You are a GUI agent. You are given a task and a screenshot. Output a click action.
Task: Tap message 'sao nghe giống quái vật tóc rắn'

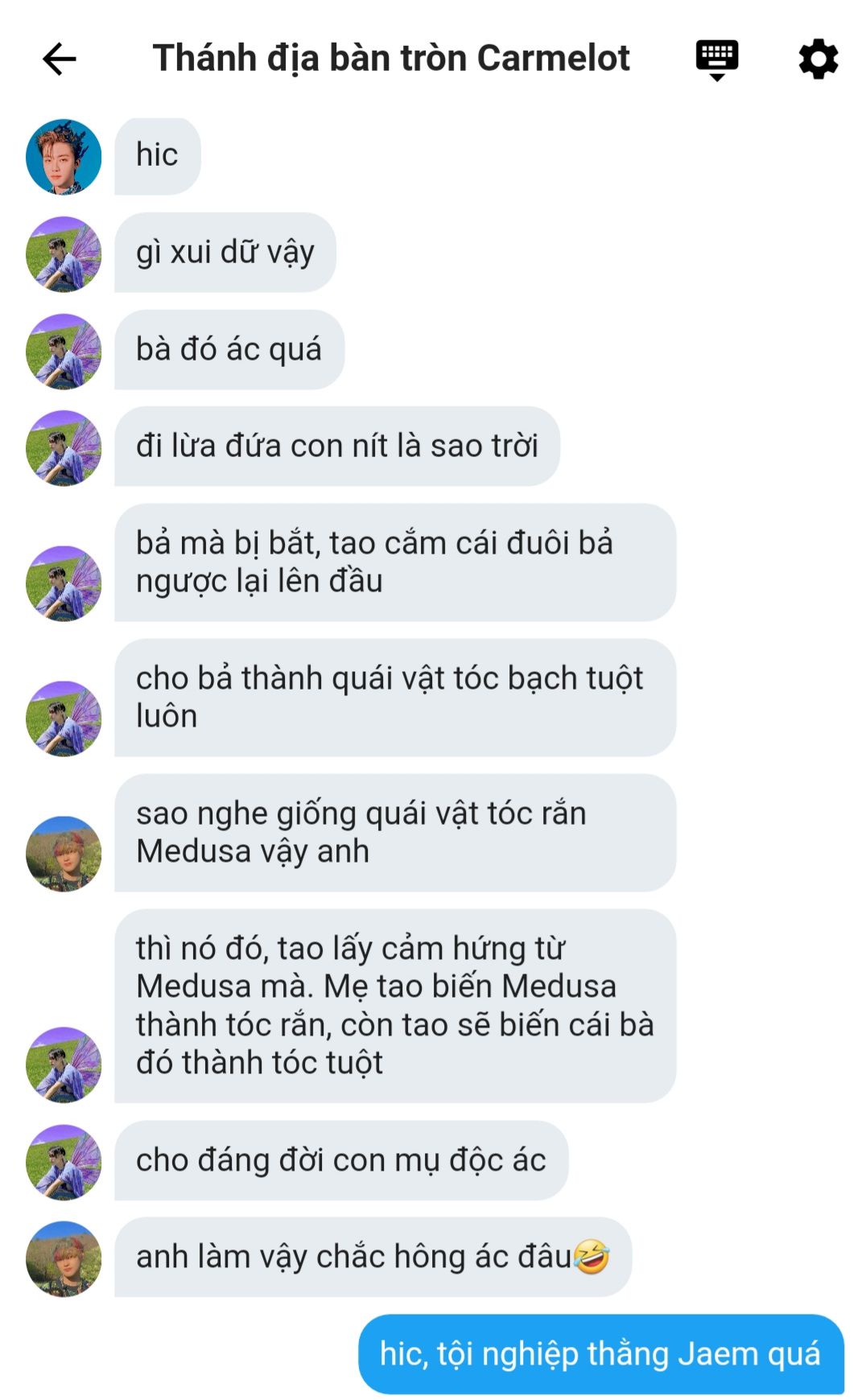click(395, 833)
